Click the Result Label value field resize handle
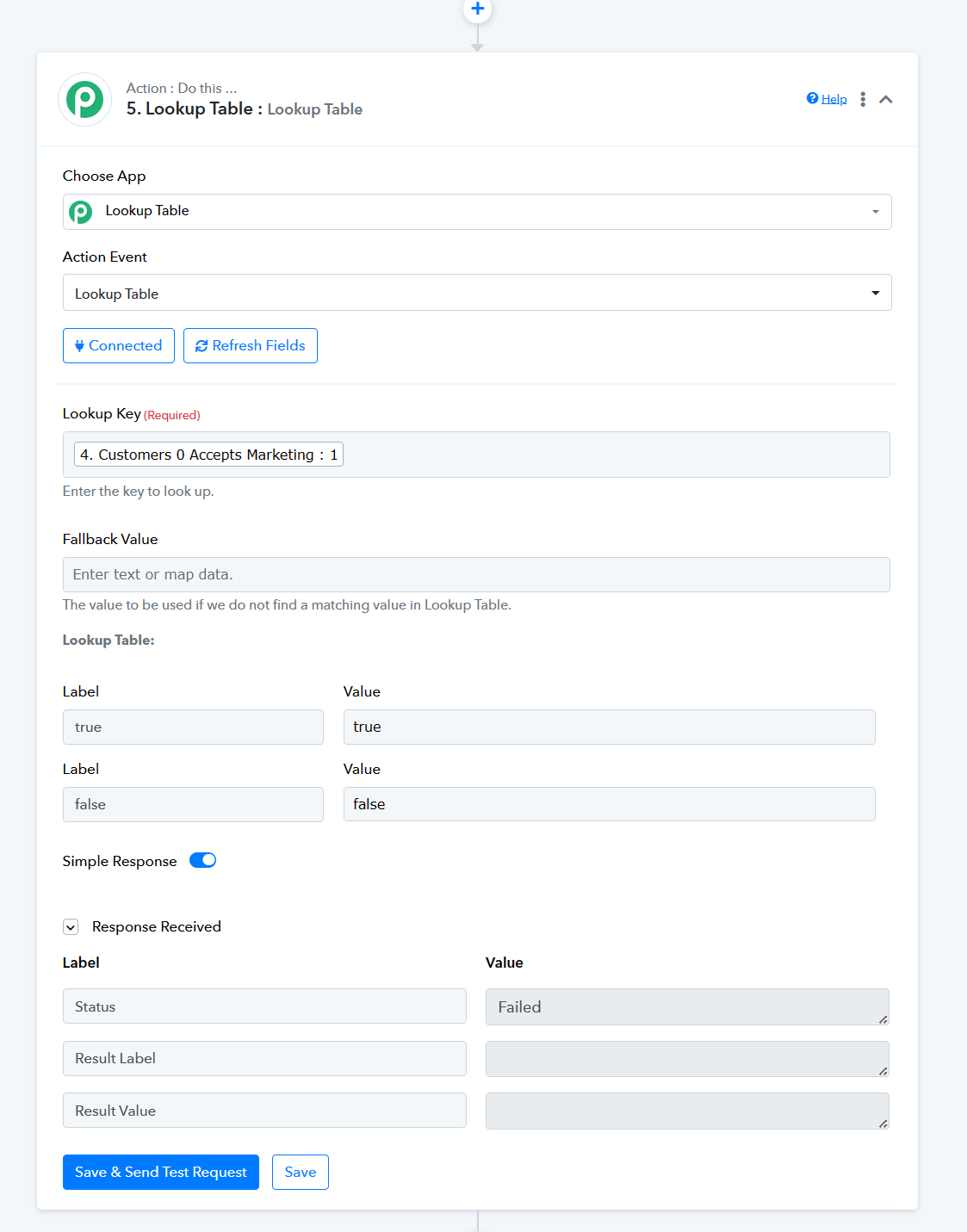Screen dimensions: 967x1232 (883, 1071)
